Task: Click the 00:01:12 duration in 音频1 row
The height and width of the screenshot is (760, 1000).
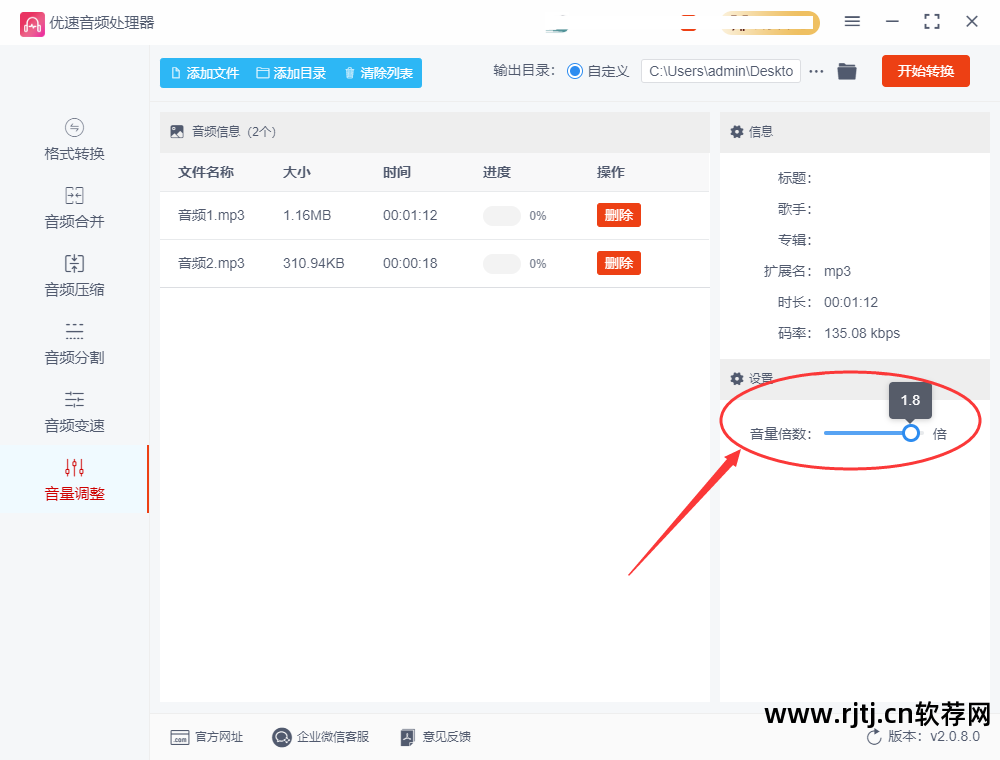Action: coord(410,216)
